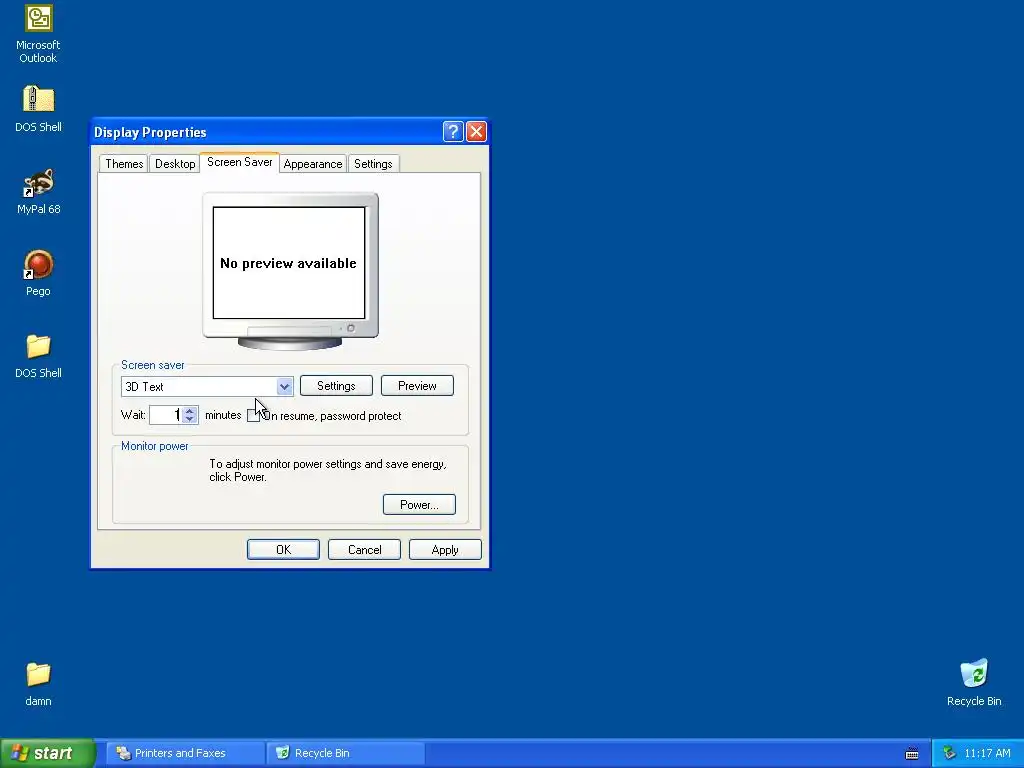Click the keyboard icon in taskbar
This screenshot has width=1024, height=768.
[x=912, y=754]
